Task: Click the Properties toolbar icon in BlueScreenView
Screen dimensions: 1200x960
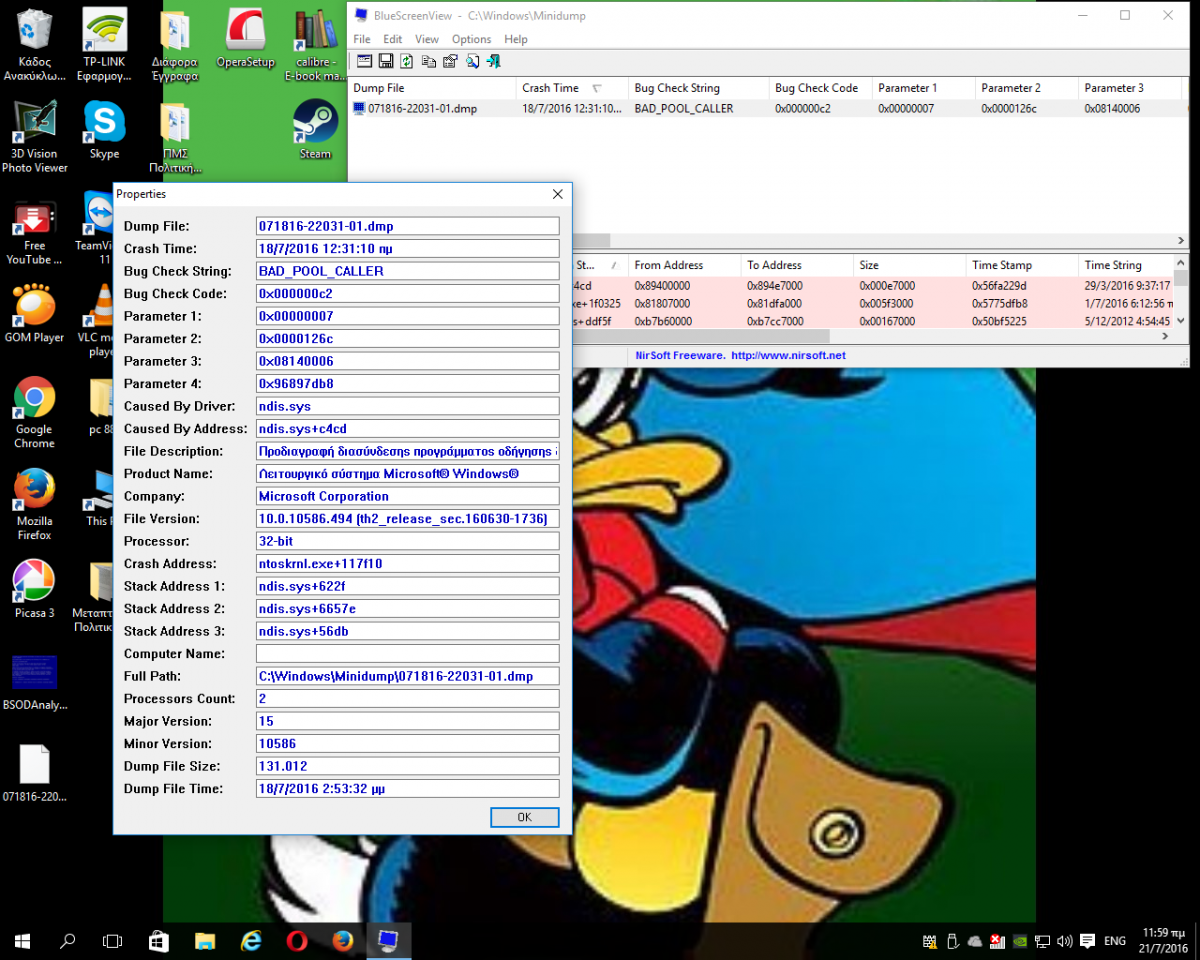Action: 450,61
